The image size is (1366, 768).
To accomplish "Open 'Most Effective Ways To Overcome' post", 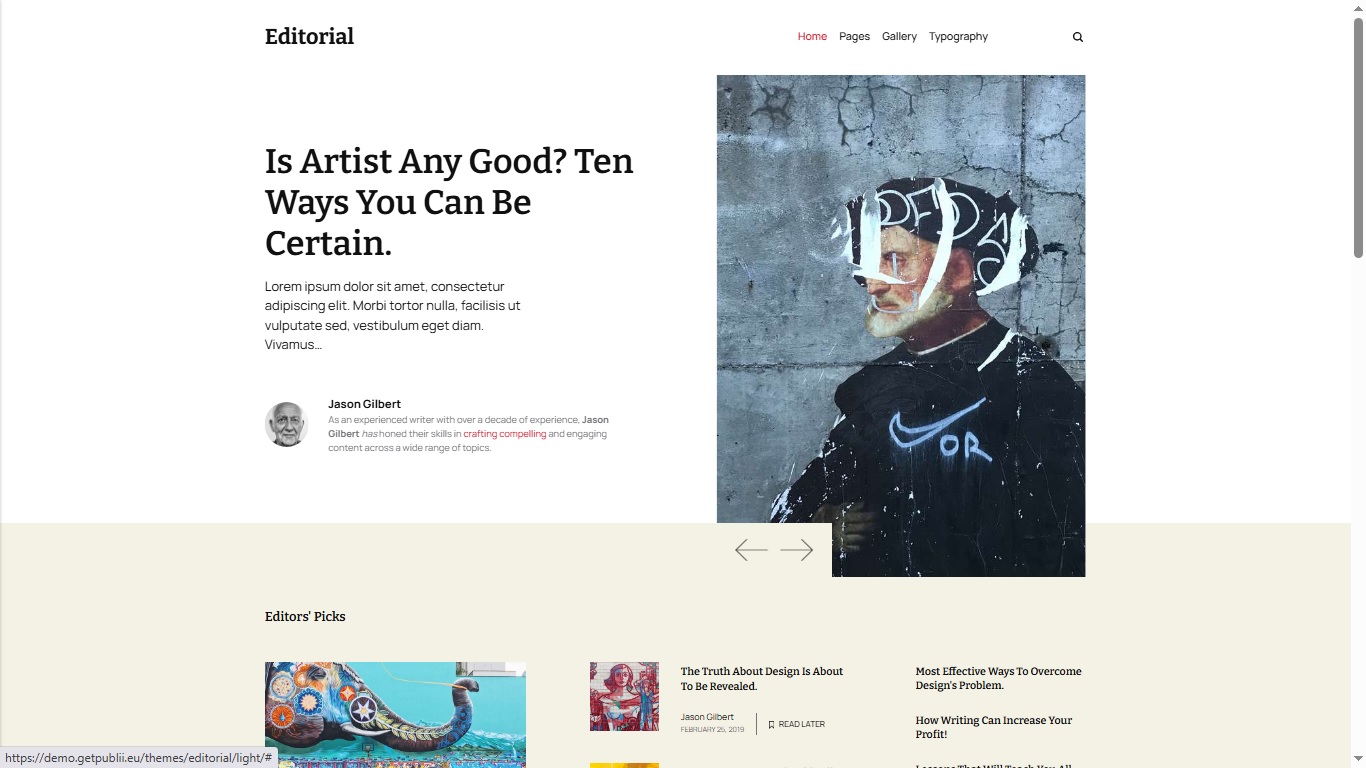I will click(x=998, y=678).
